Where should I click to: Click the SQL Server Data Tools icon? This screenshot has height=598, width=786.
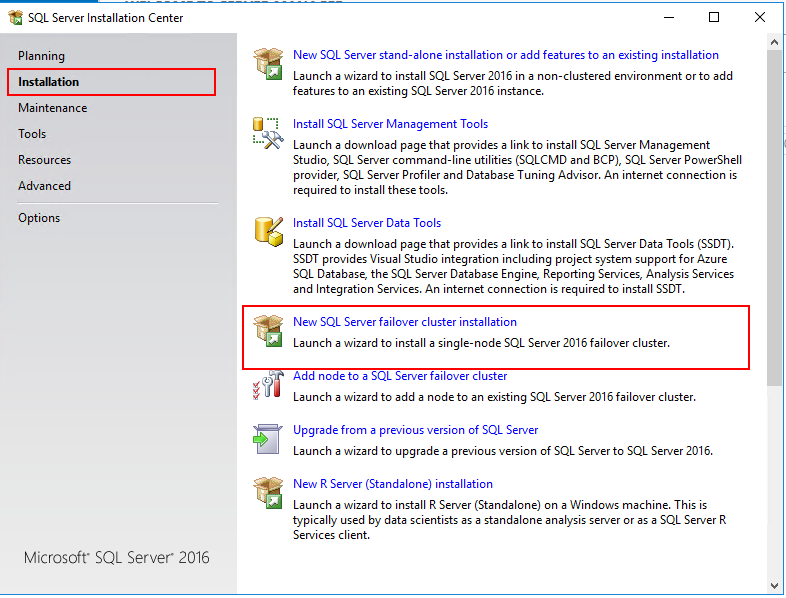268,232
